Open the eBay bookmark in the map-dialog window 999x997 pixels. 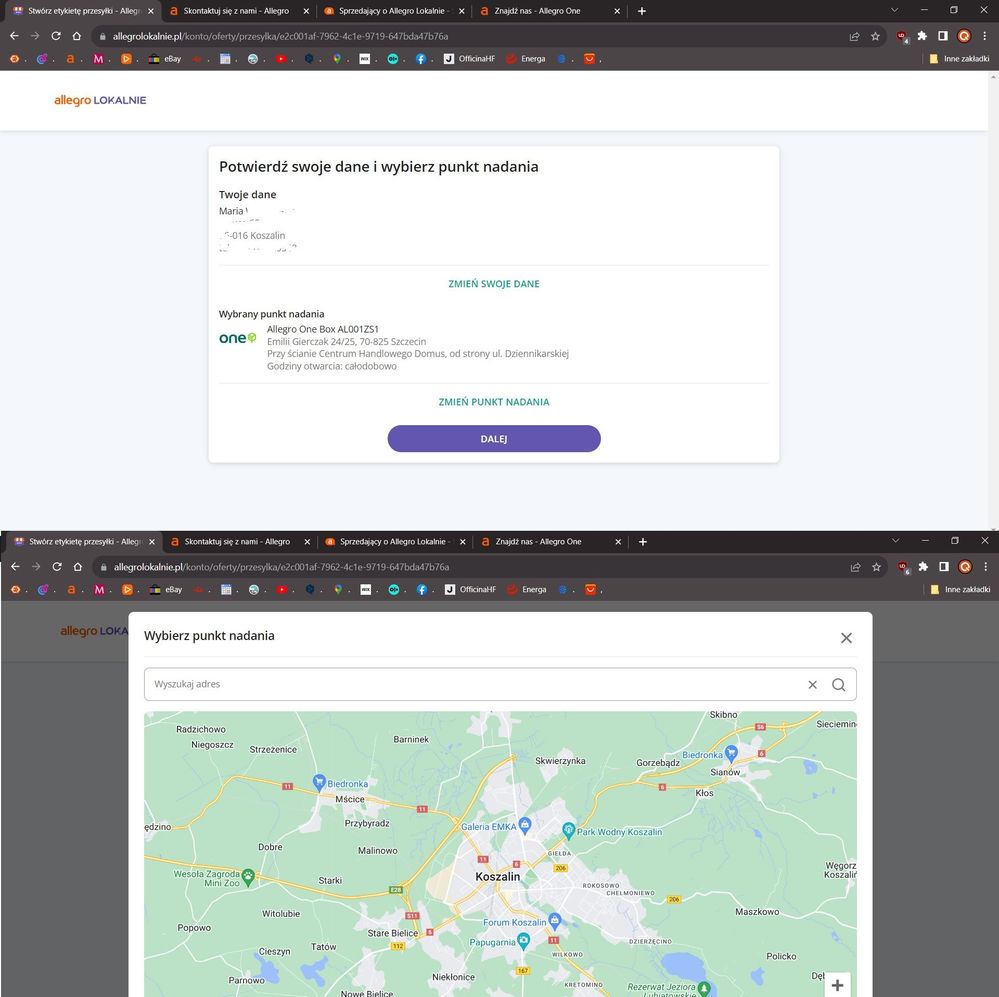click(x=166, y=589)
